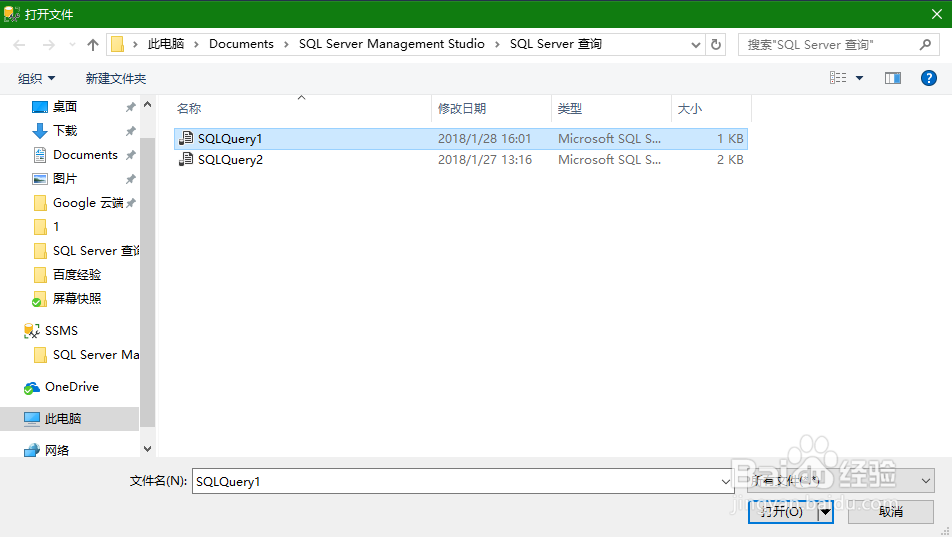Open the file type filter dropdown
This screenshot has height=537, width=952.
(840, 481)
